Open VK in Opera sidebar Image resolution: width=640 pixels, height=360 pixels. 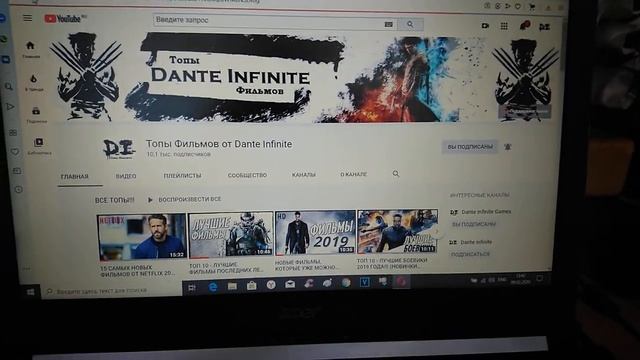point(6,60)
